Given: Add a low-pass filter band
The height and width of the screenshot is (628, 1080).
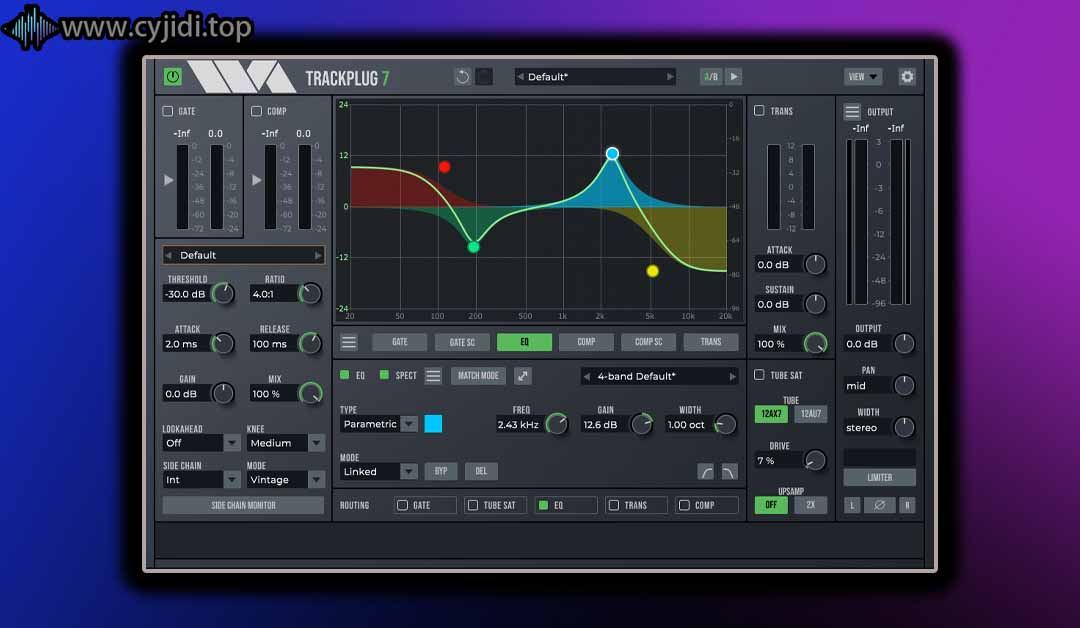Looking at the screenshot, I should tap(729, 472).
